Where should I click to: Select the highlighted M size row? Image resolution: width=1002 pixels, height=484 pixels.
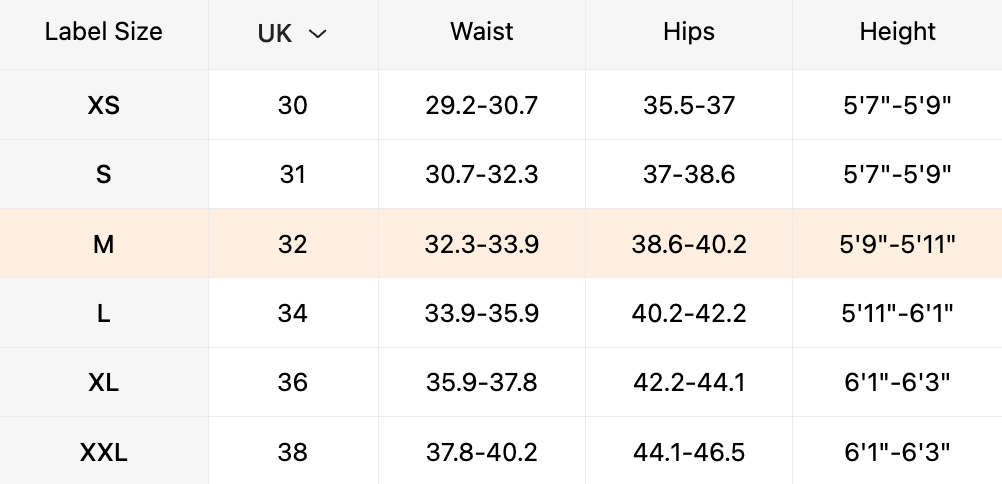tap(104, 244)
